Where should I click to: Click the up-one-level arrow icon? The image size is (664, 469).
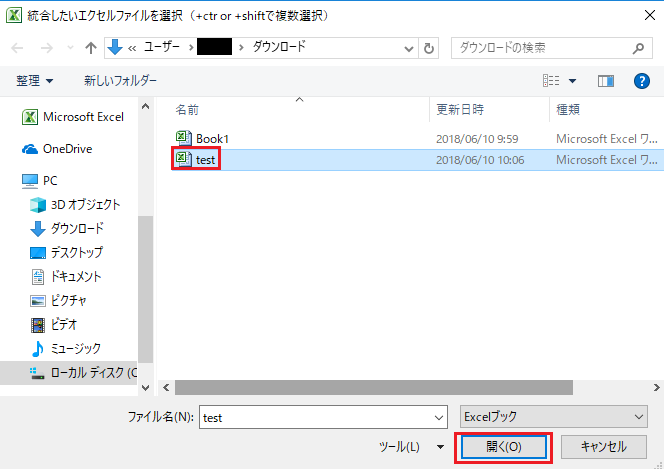(x=91, y=48)
